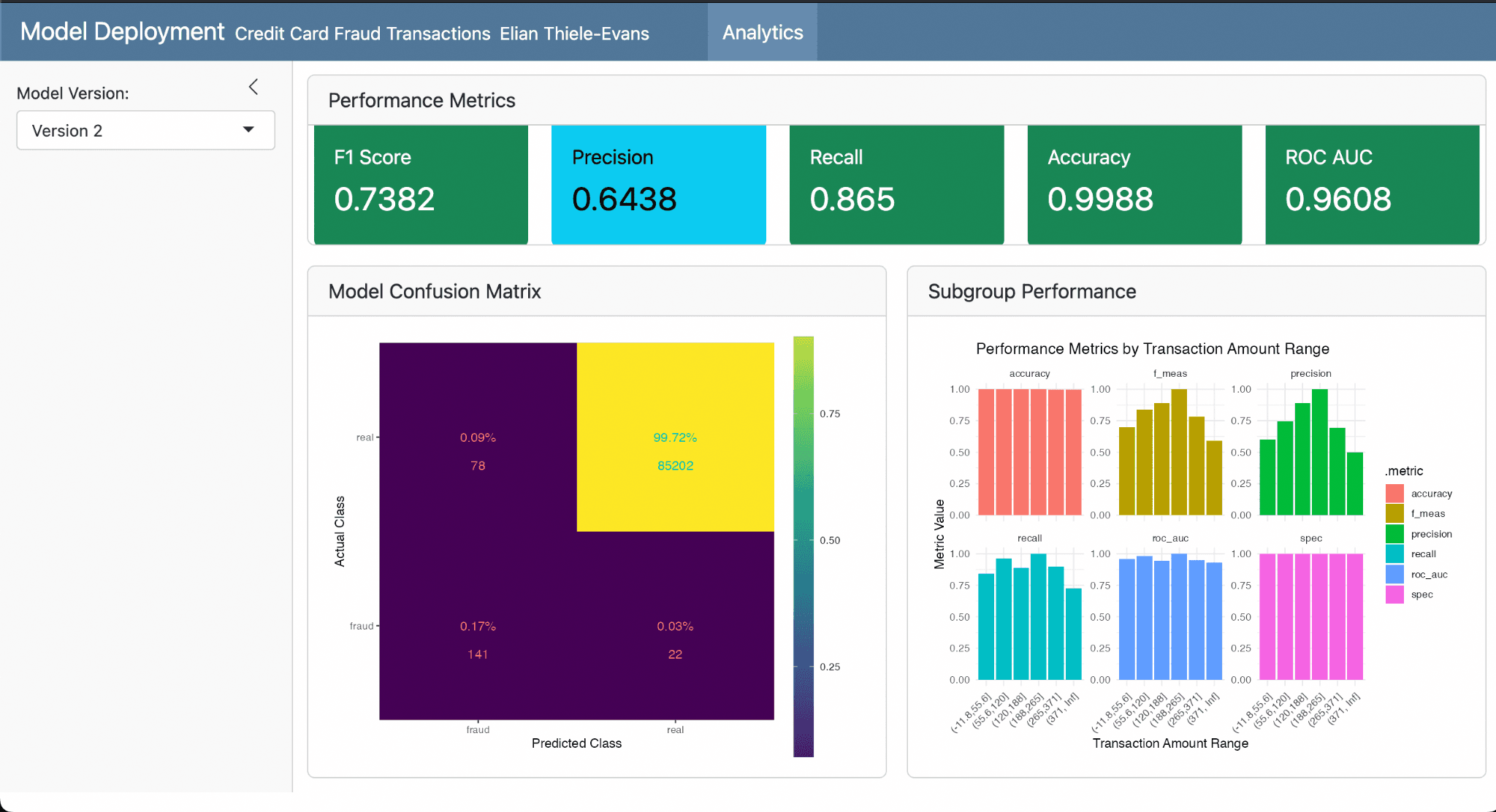Click the Credit Card Fraud Transactions subtitle
Screen dimensions: 1496x812
(362, 34)
